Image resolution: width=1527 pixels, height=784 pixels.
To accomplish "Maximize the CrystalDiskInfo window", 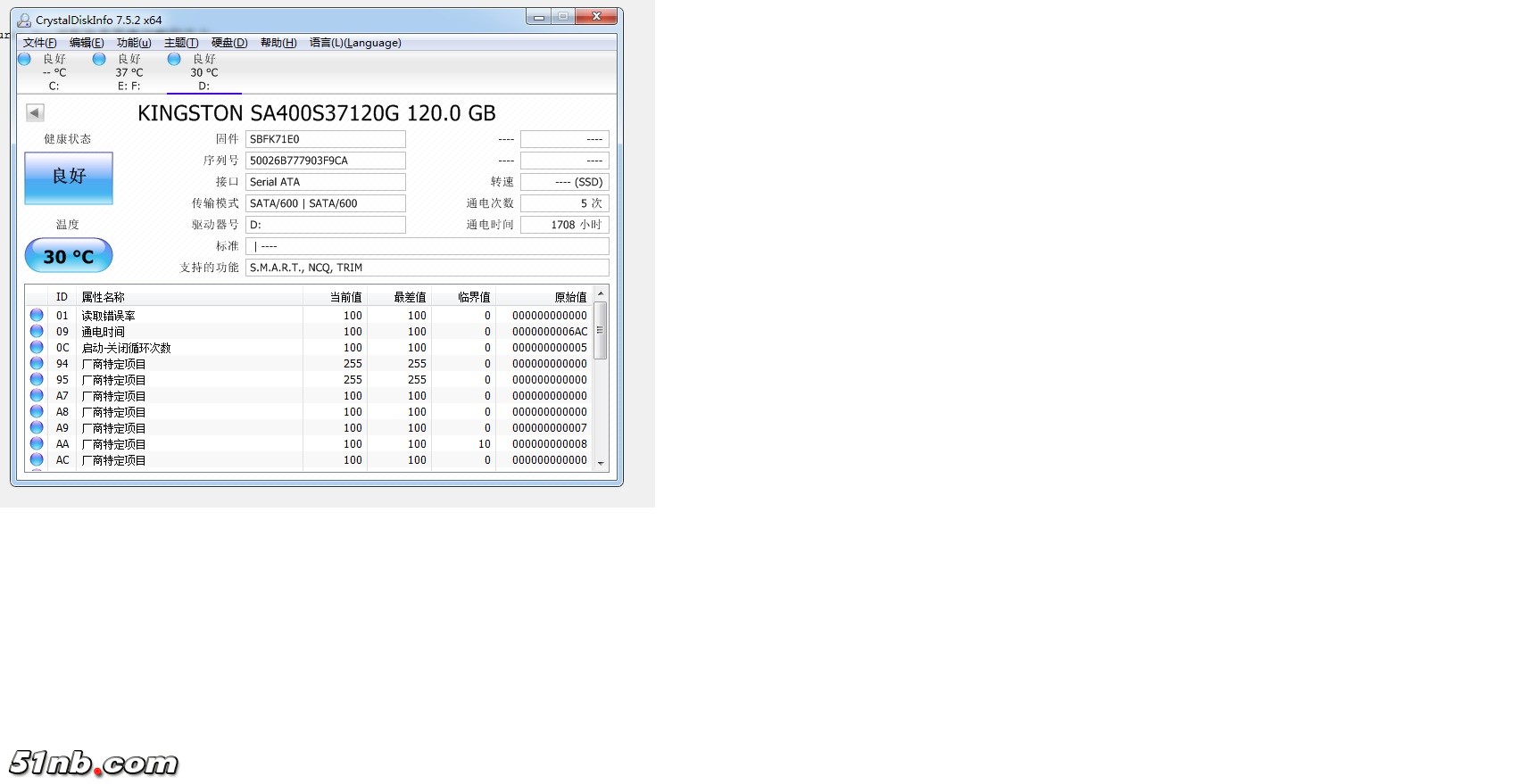I will (563, 17).
